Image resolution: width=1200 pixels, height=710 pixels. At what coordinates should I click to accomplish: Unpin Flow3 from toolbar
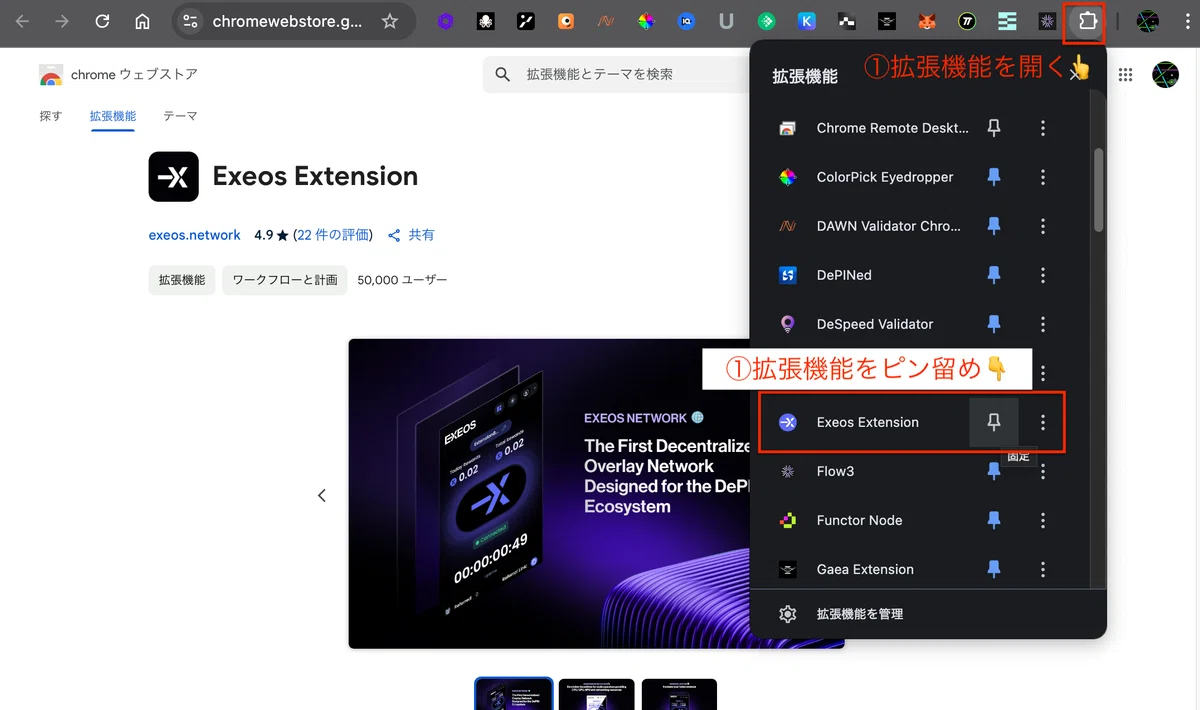click(994, 471)
